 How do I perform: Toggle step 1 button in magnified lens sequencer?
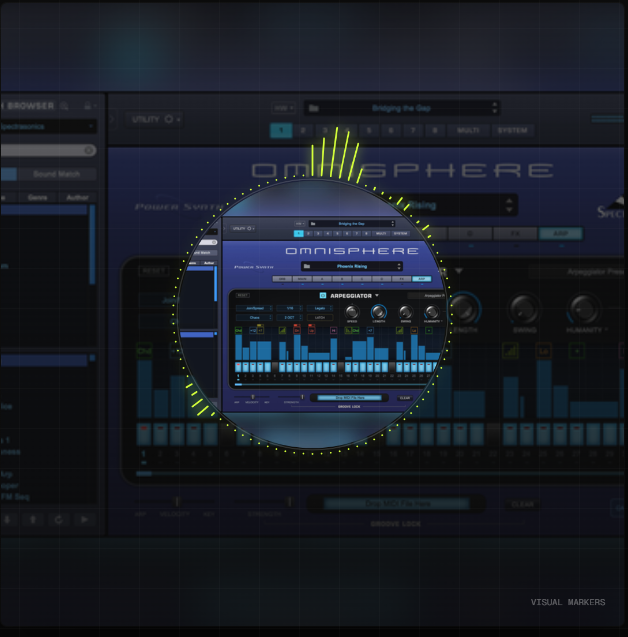[x=238, y=367]
